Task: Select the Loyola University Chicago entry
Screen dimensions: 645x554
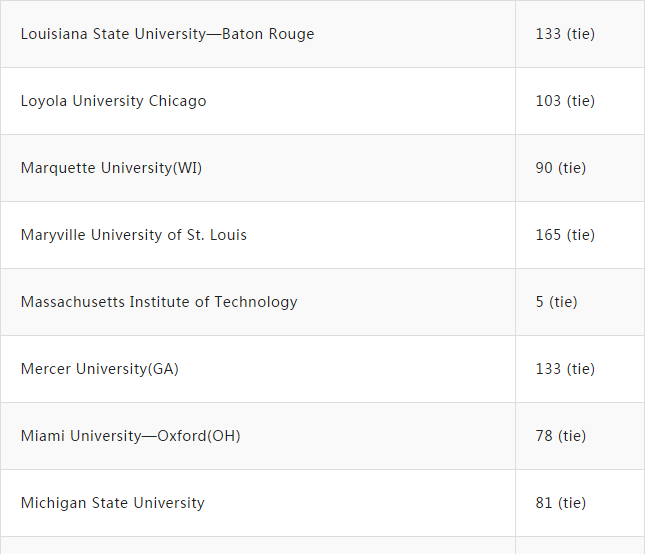Action: [113, 101]
